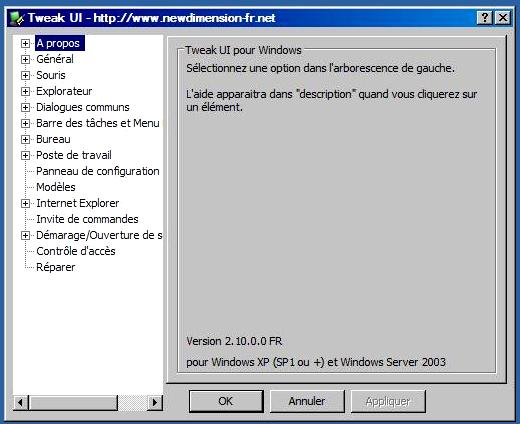Click the tree's left scroll arrow
520x424 pixels.
pos(21,403)
